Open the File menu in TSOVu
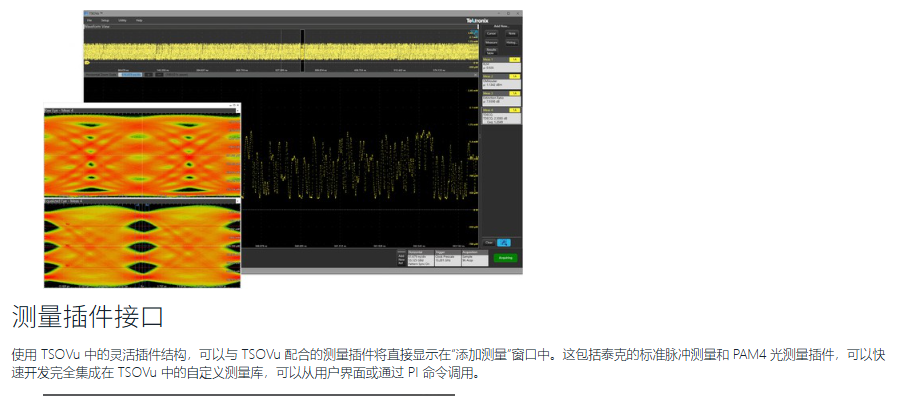This screenshot has width=904, height=396. click(x=89, y=20)
